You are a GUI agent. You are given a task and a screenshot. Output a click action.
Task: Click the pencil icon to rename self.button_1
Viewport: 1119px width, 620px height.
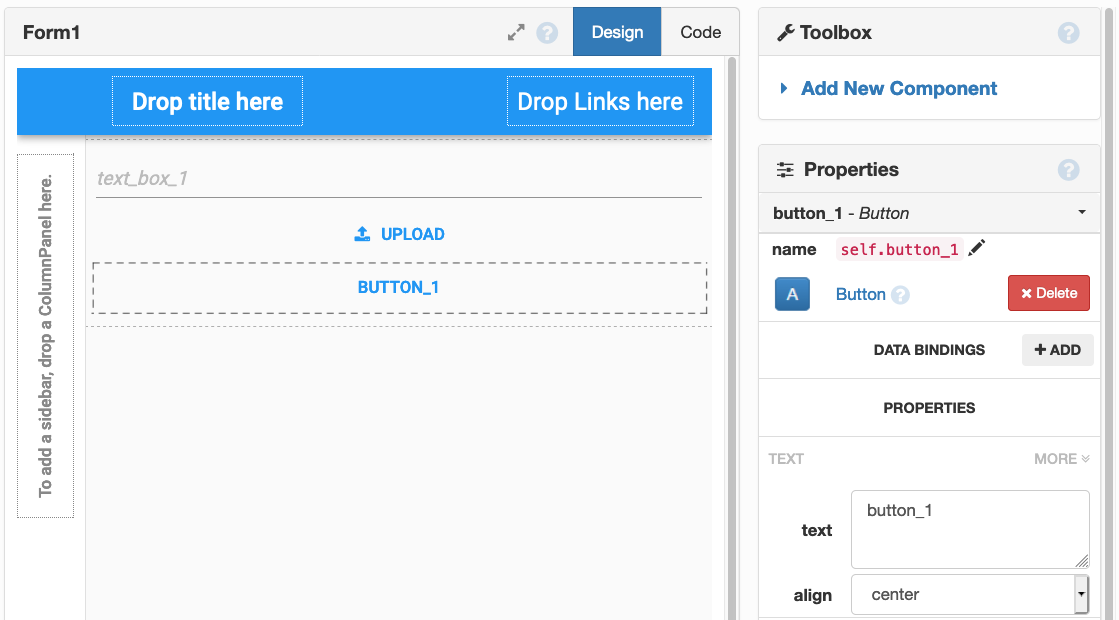(976, 247)
